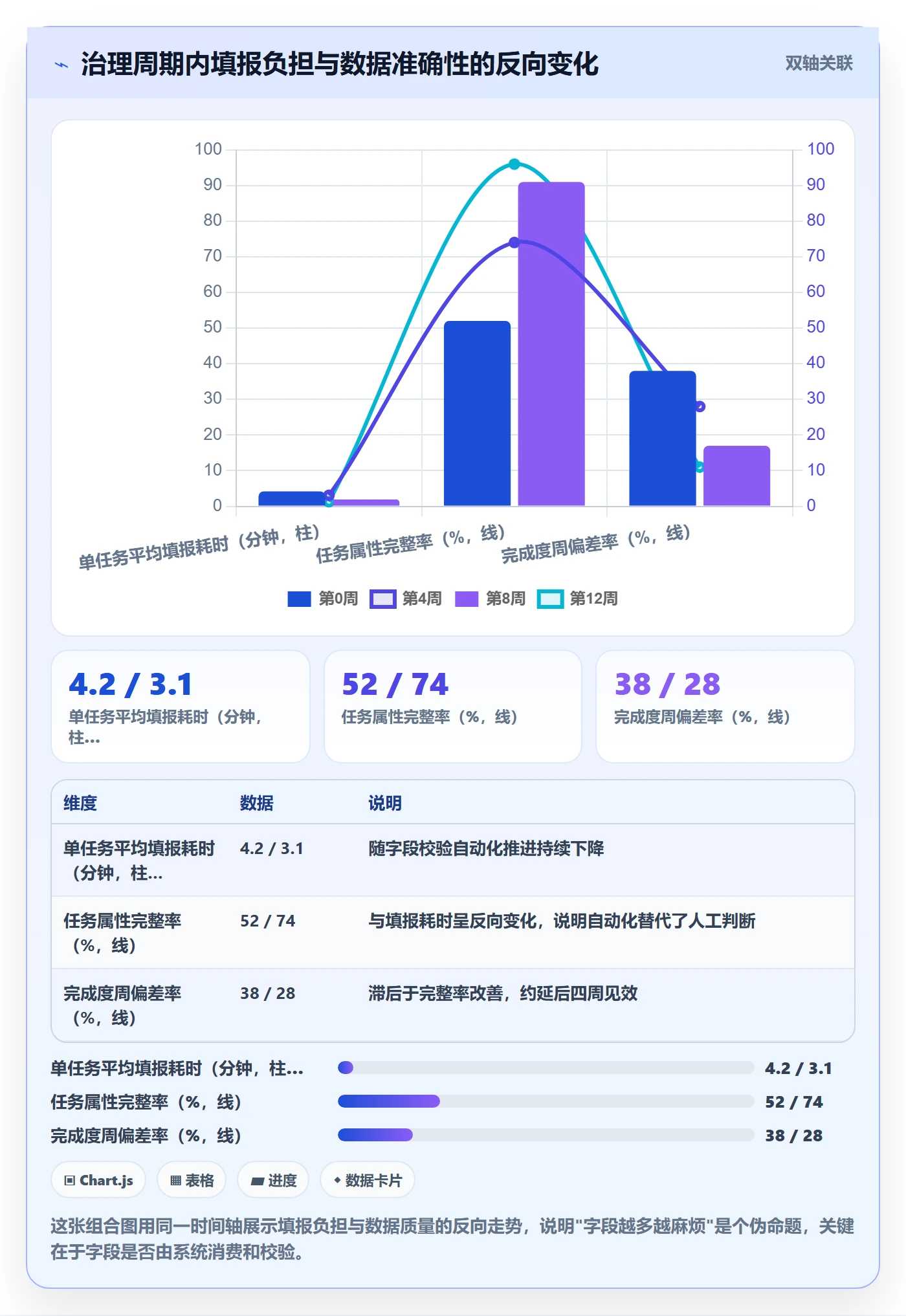Click table cell 滞后于完整率改善，约延后四周见效
The image size is (906, 1316).
click(x=503, y=993)
